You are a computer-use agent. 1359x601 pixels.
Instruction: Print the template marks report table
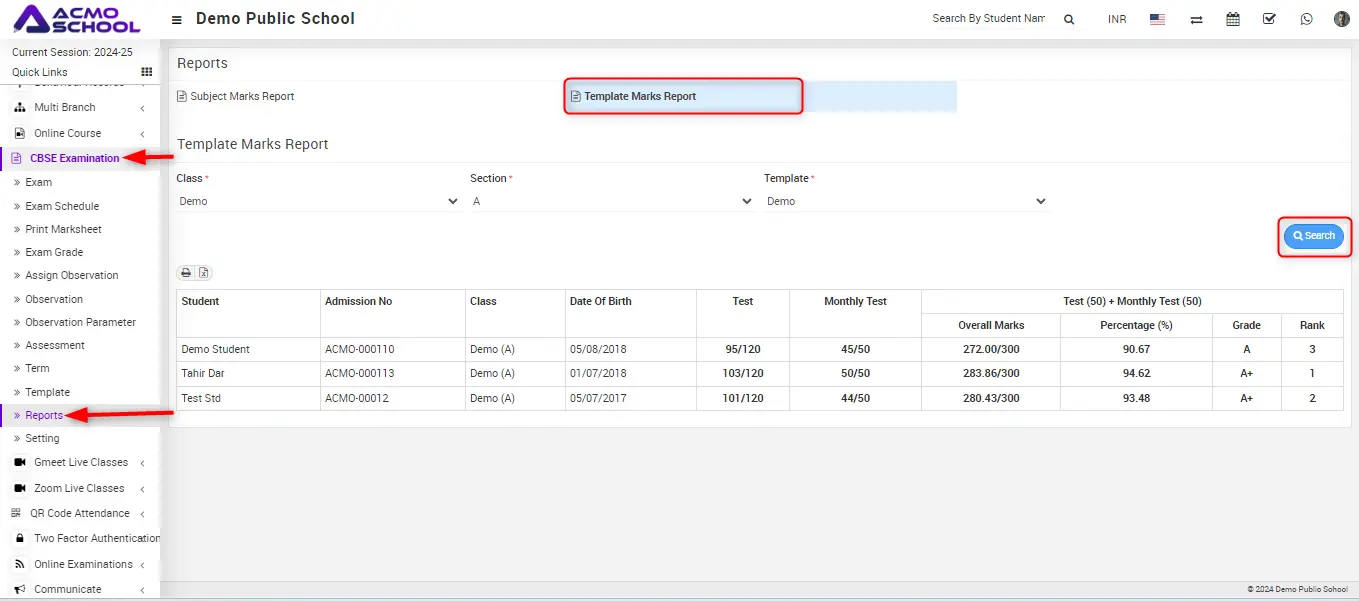pyautogui.click(x=186, y=273)
